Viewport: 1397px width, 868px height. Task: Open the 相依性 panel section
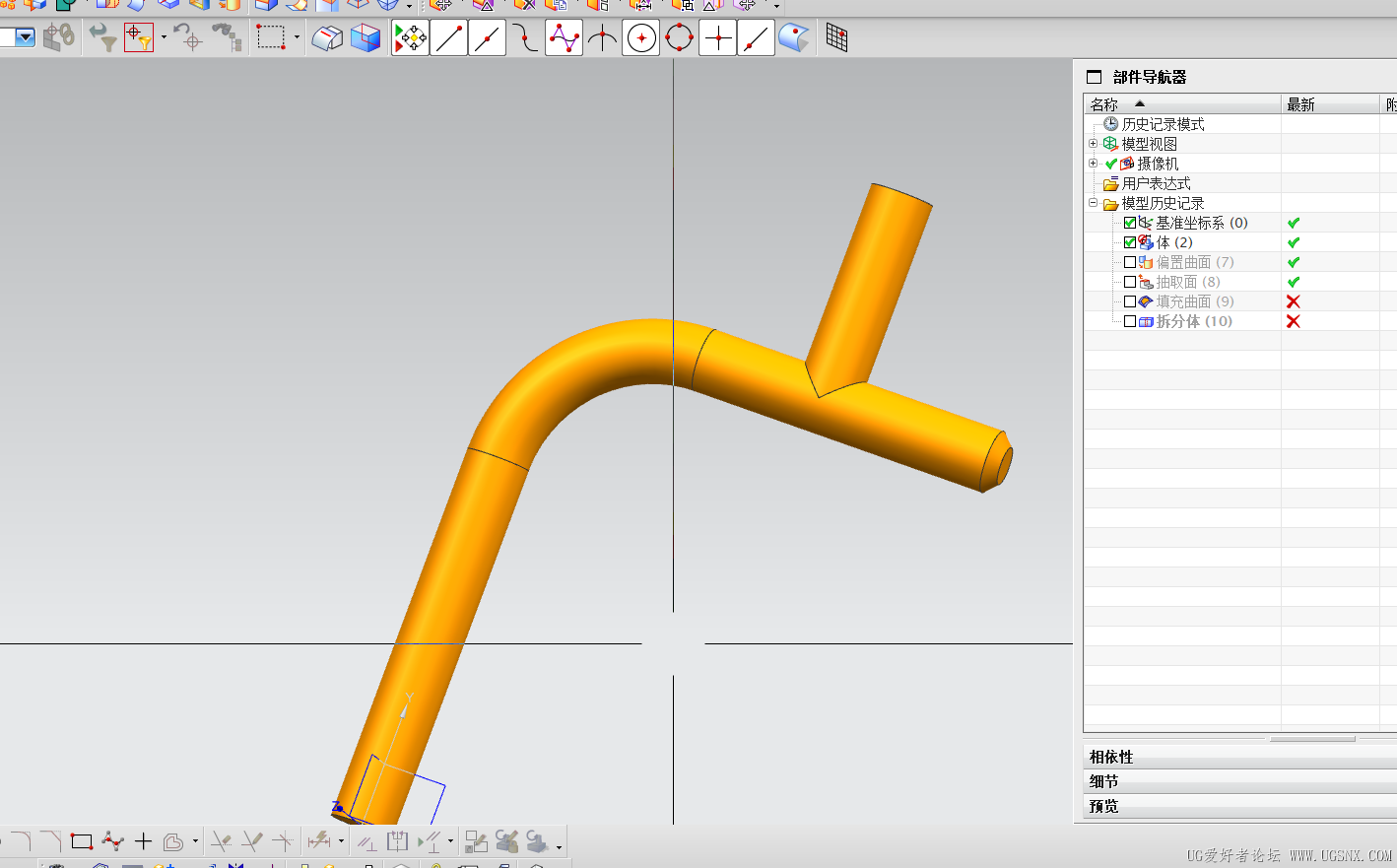coord(1111,757)
